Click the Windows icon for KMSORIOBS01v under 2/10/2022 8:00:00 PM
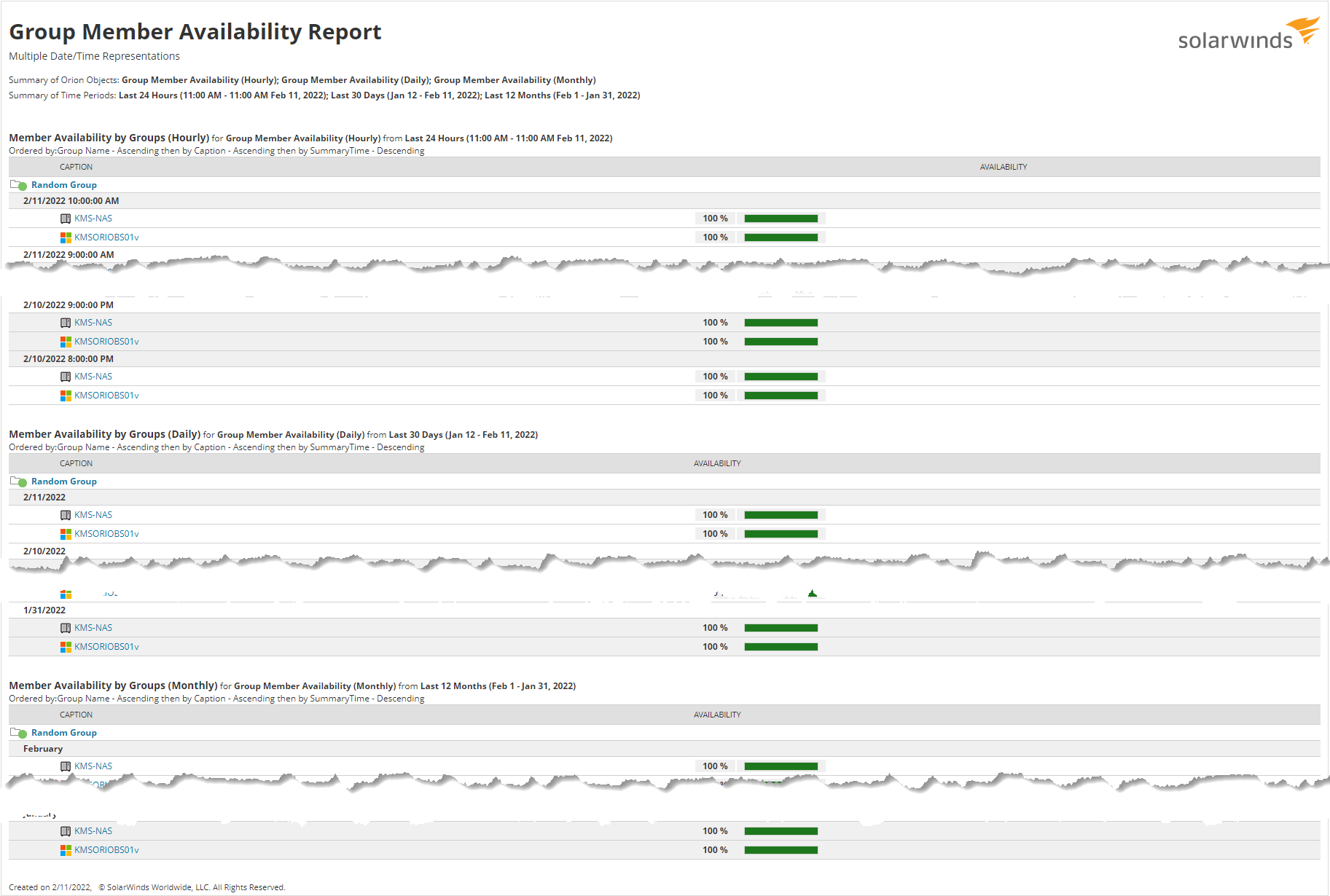The height and width of the screenshot is (896, 1330). 66,396
